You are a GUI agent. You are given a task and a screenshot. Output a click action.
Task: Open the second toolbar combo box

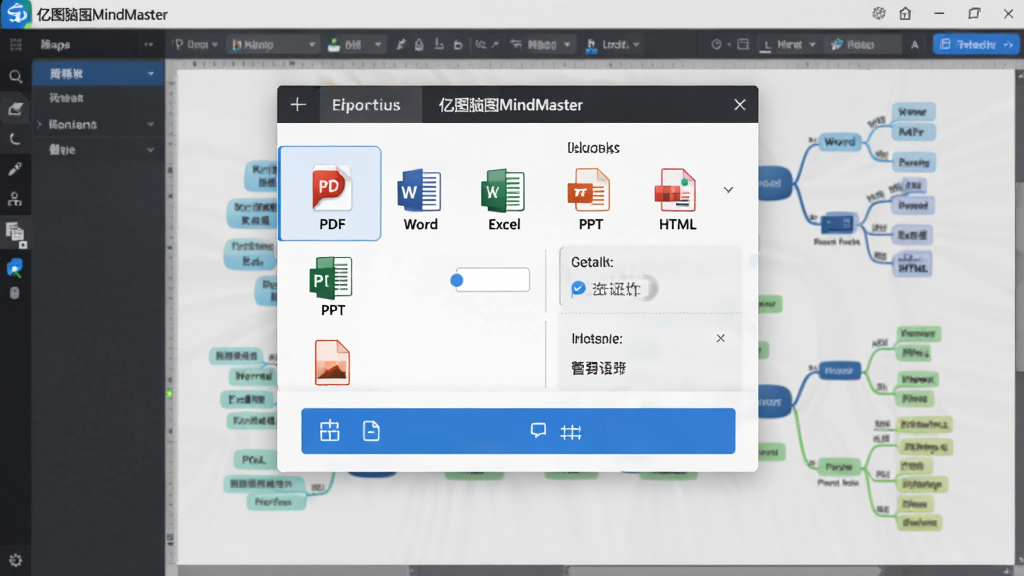pyautogui.click(x=274, y=44)
